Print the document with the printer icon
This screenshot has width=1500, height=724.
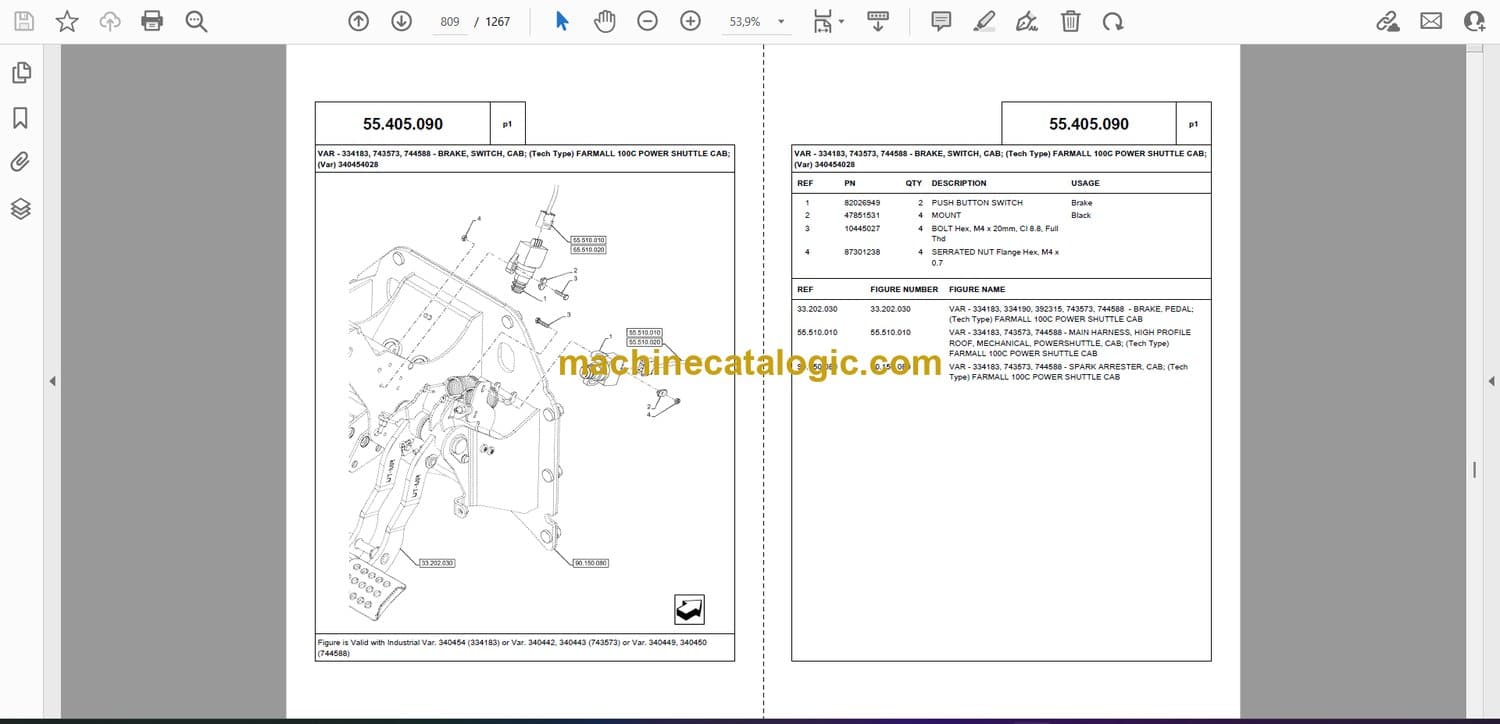[x=152, y=21]
